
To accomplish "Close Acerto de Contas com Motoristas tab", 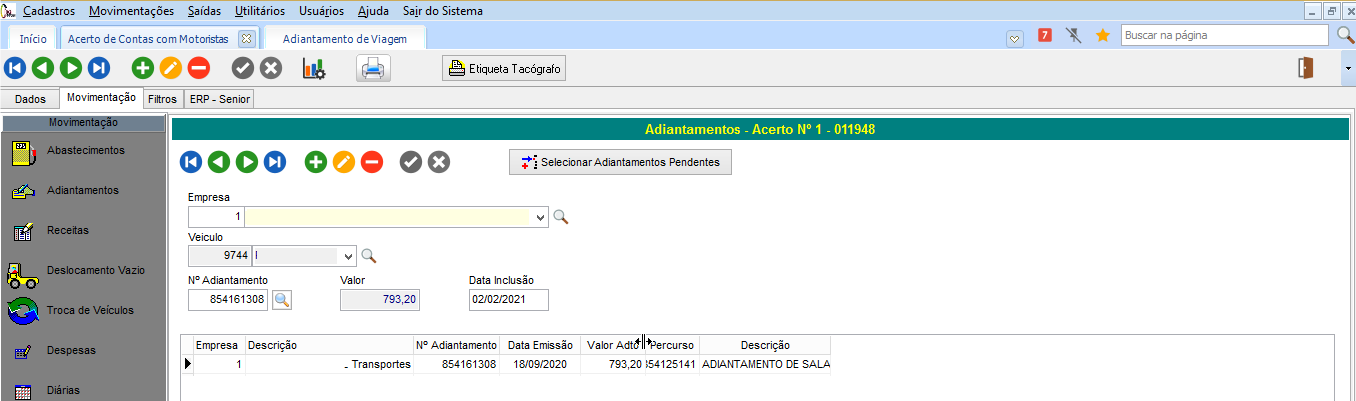I will (x=247, y=38).
